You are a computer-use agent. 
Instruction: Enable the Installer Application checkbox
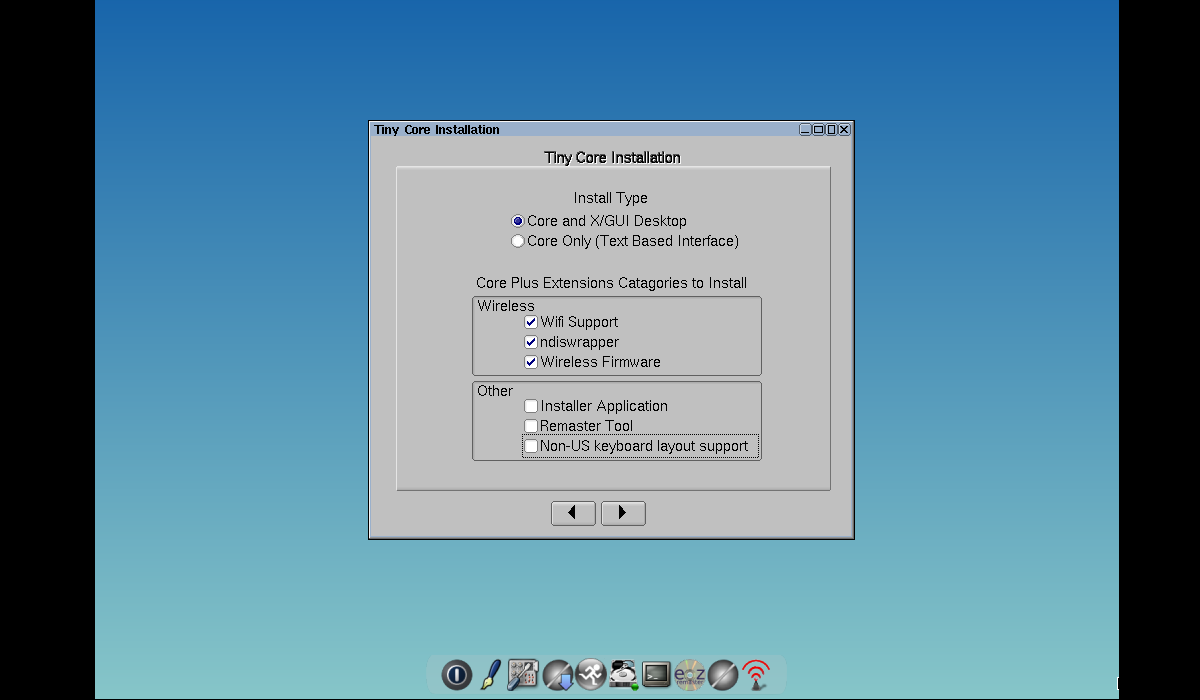[531, 406]
